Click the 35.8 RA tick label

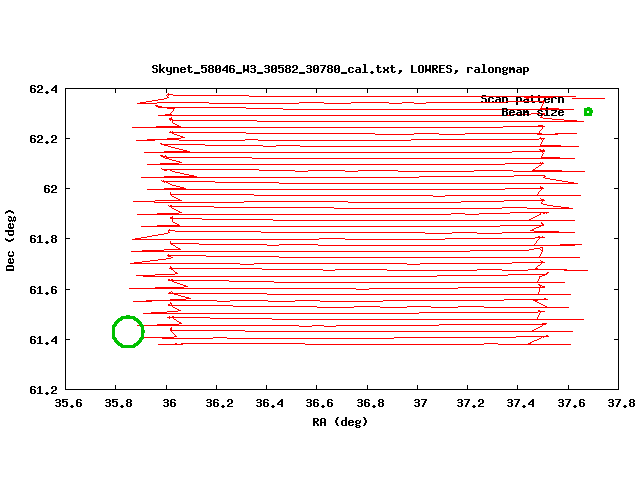click(x=118, y=403)
